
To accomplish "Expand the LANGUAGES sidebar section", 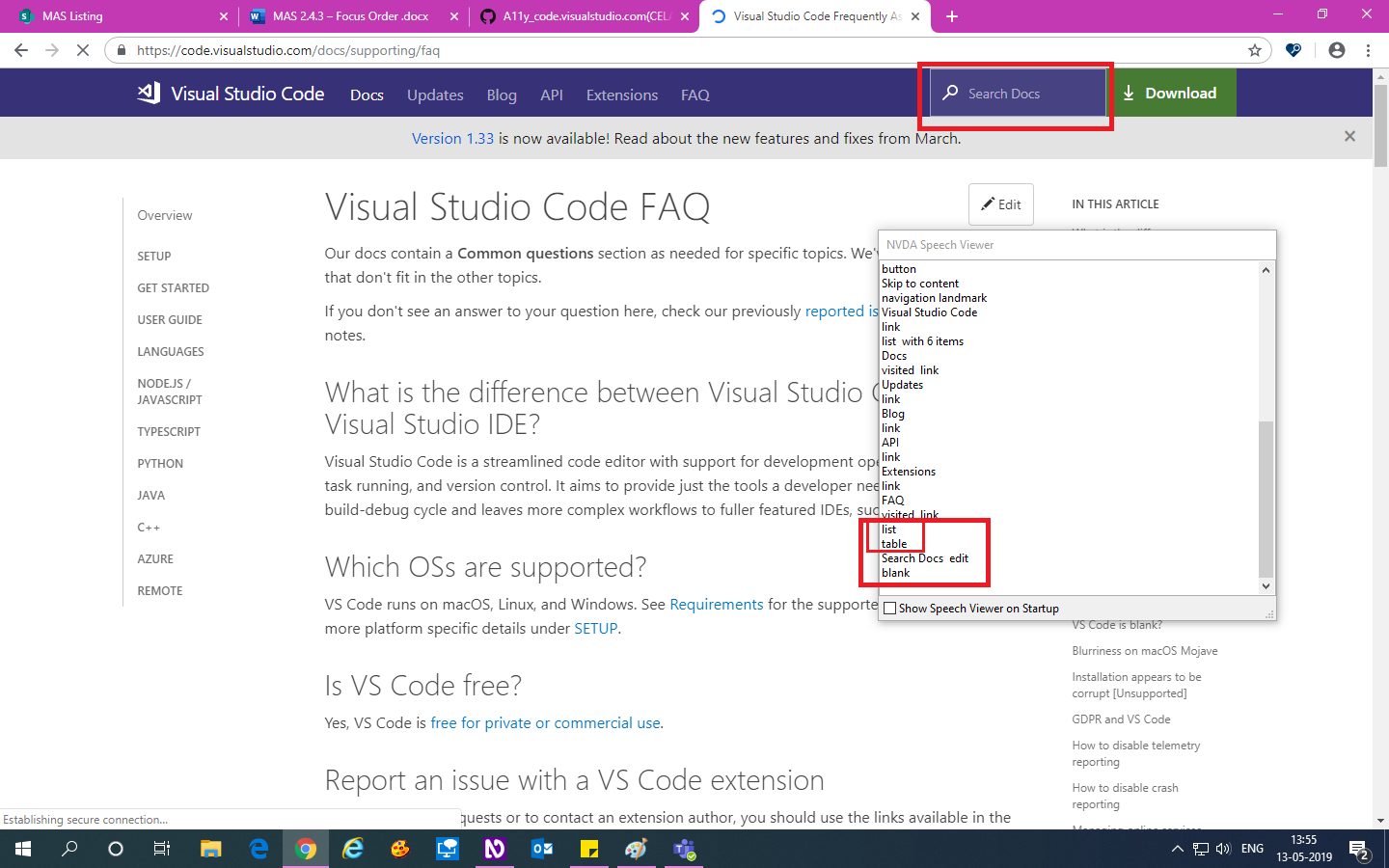I will coord(171,351).
